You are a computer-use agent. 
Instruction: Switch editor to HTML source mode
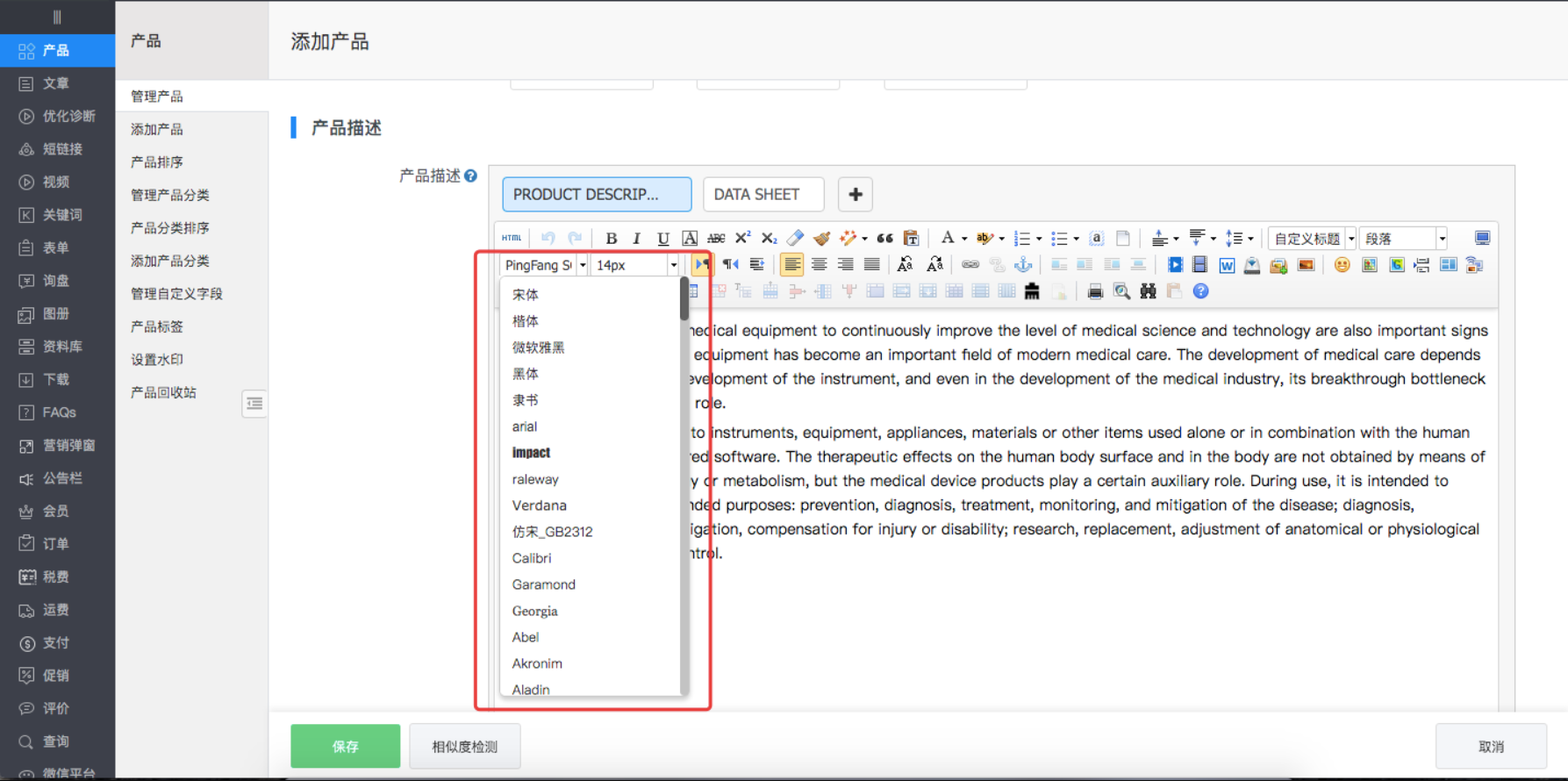click(x=512, y=238)
